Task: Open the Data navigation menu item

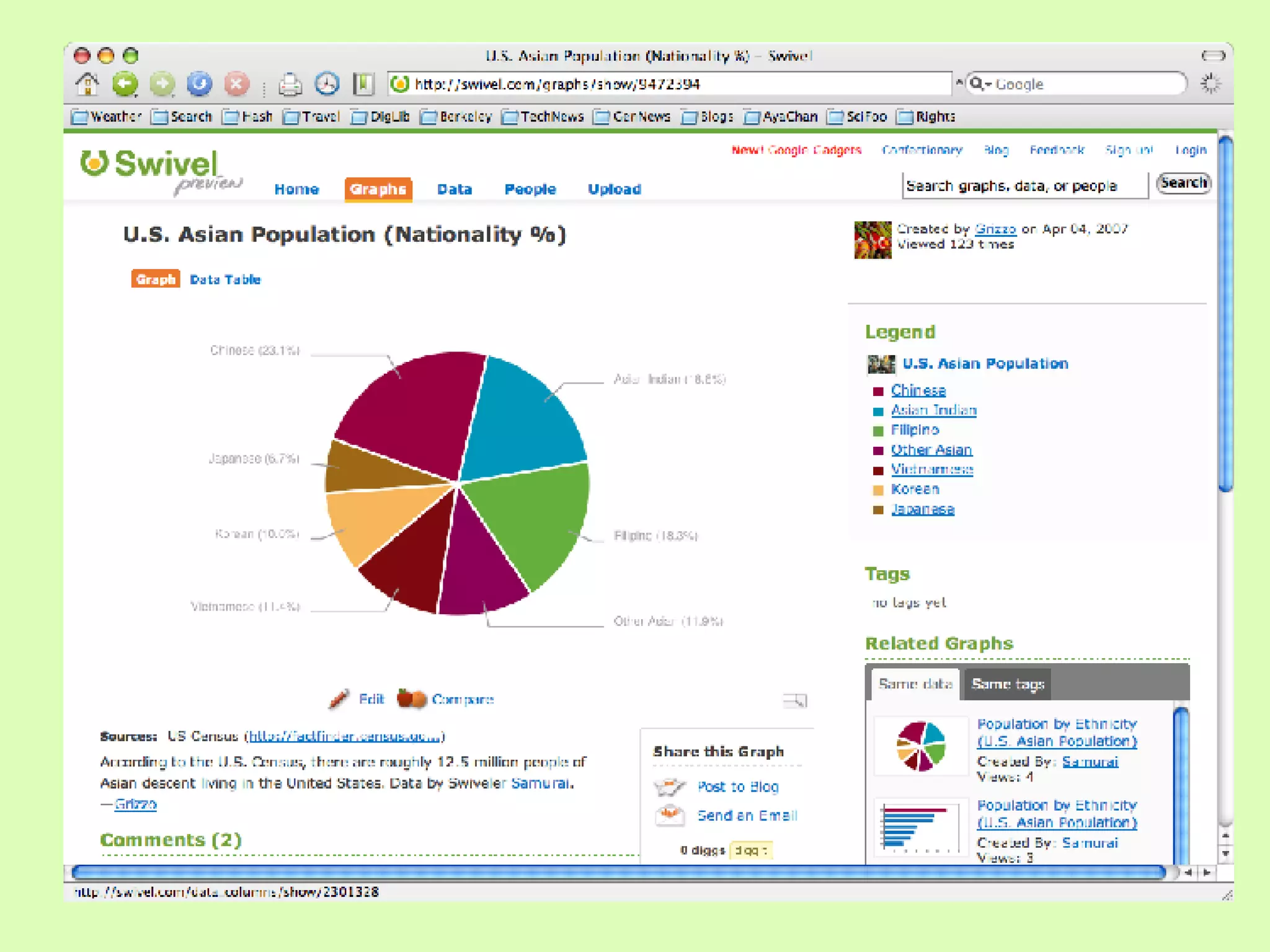Action: tap(455, 189)
